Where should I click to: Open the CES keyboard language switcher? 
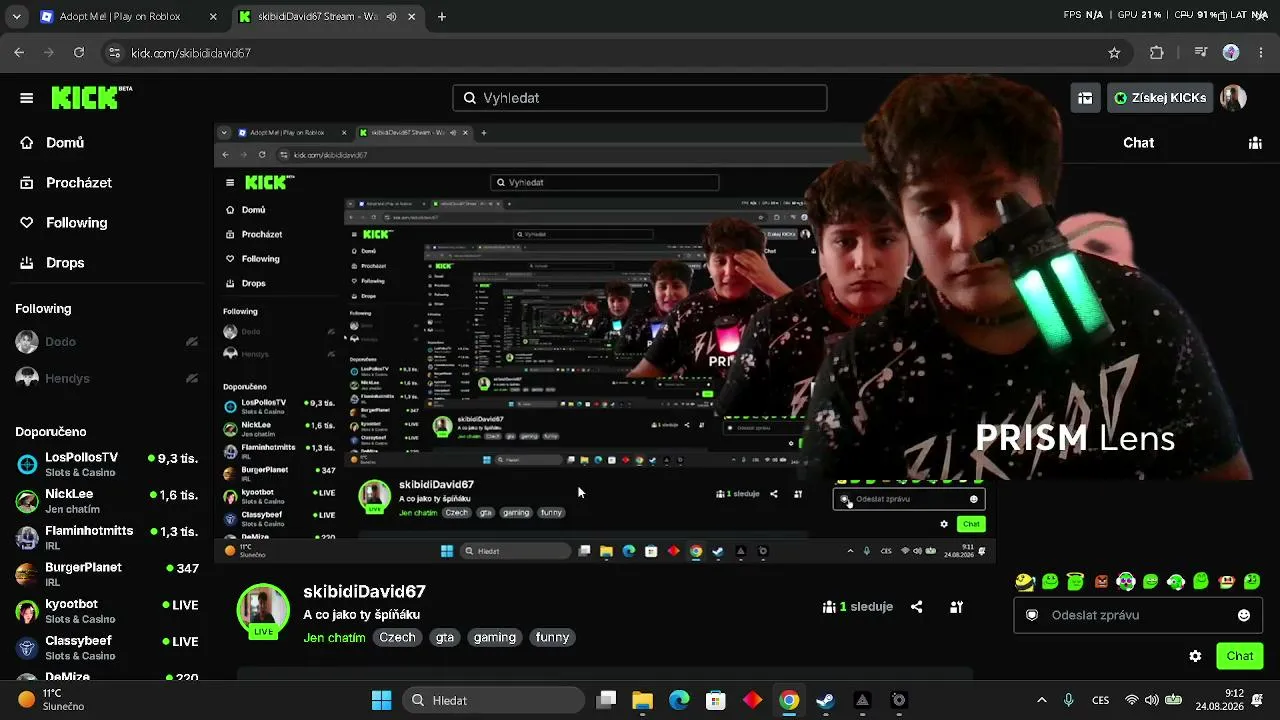pos(1100,700)
